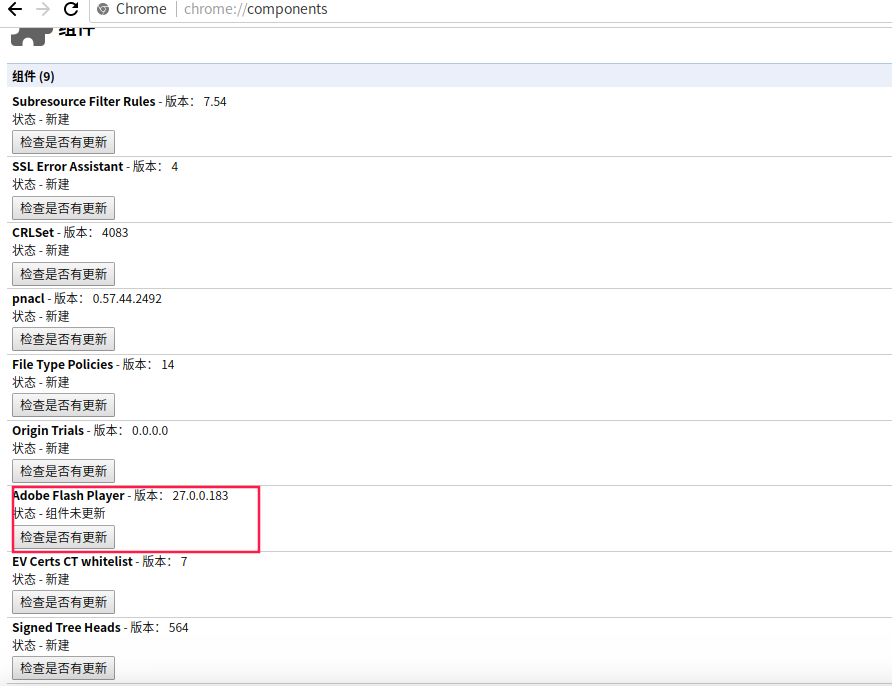Check for update for EV Certs CT whitelist
Viewport: 892px width, 686px height.
(63, 602)
